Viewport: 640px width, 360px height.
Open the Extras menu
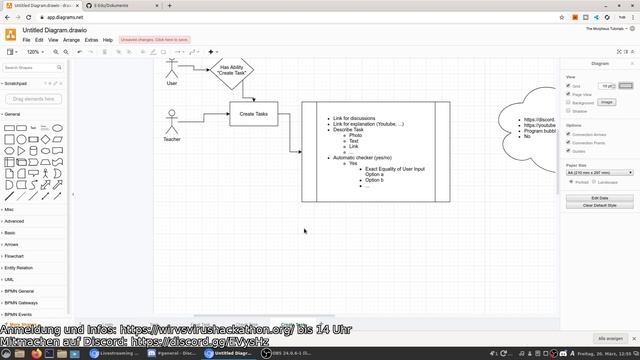coord(91,40)
